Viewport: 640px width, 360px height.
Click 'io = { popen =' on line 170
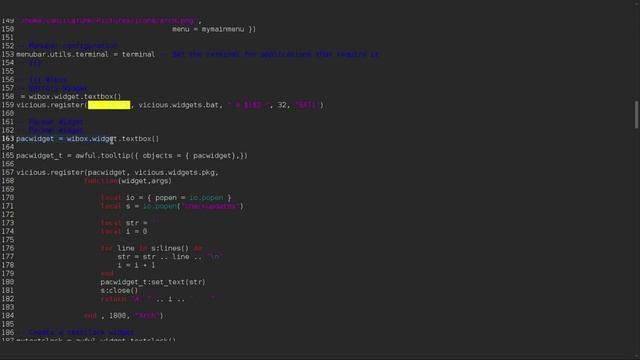[155, 198]
